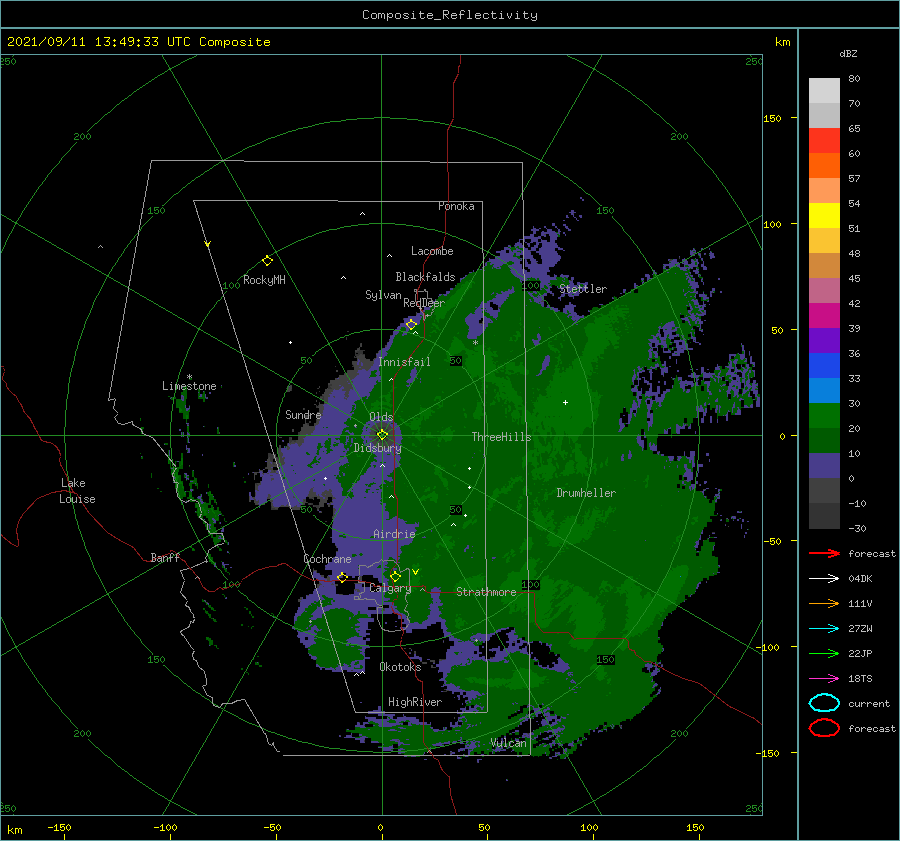This screenshot has width=900, height=841.
Task: Click the cyan current ellipse in legend
Action: coord(824,703)
